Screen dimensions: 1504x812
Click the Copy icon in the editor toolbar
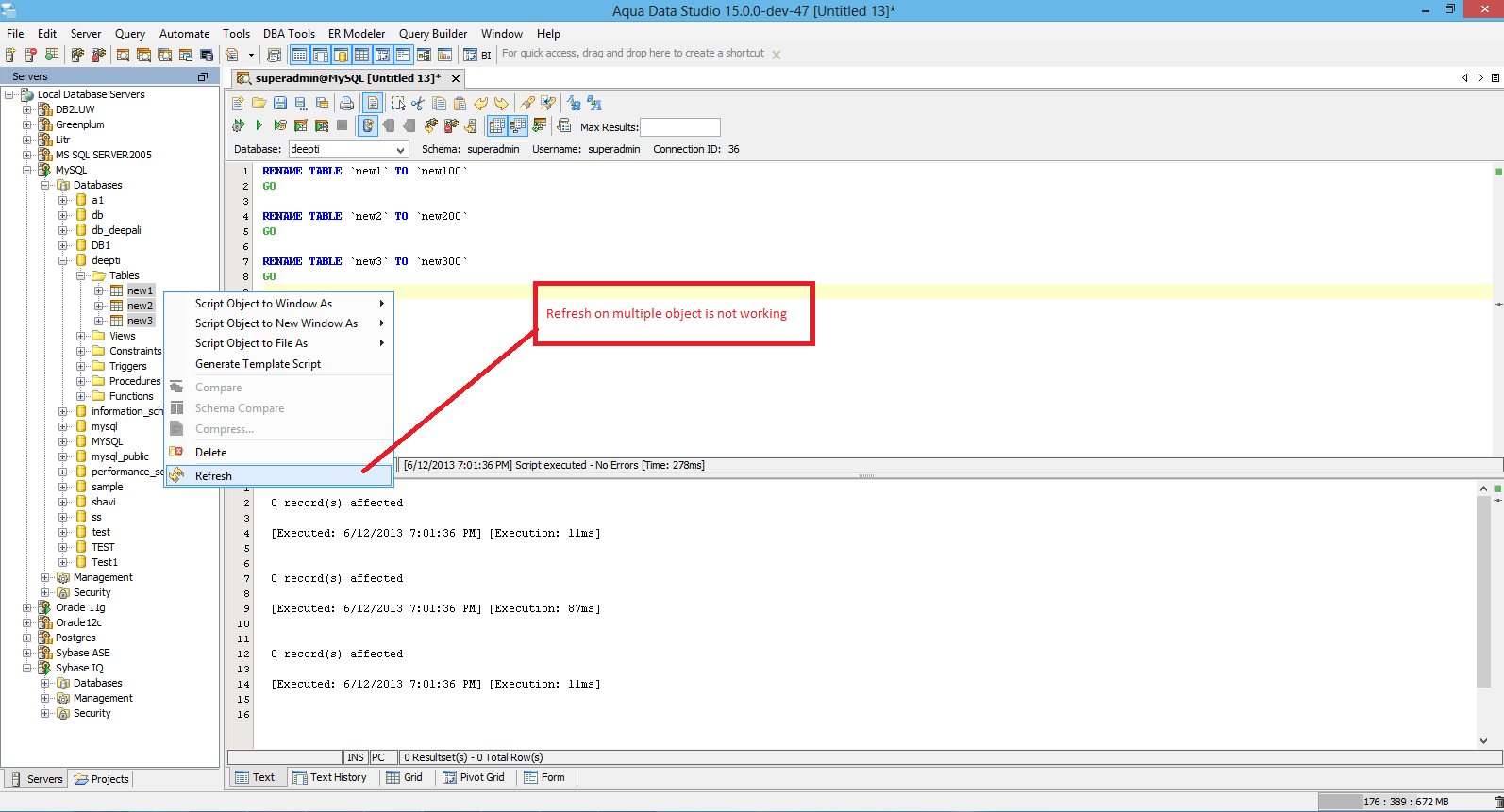439,103
